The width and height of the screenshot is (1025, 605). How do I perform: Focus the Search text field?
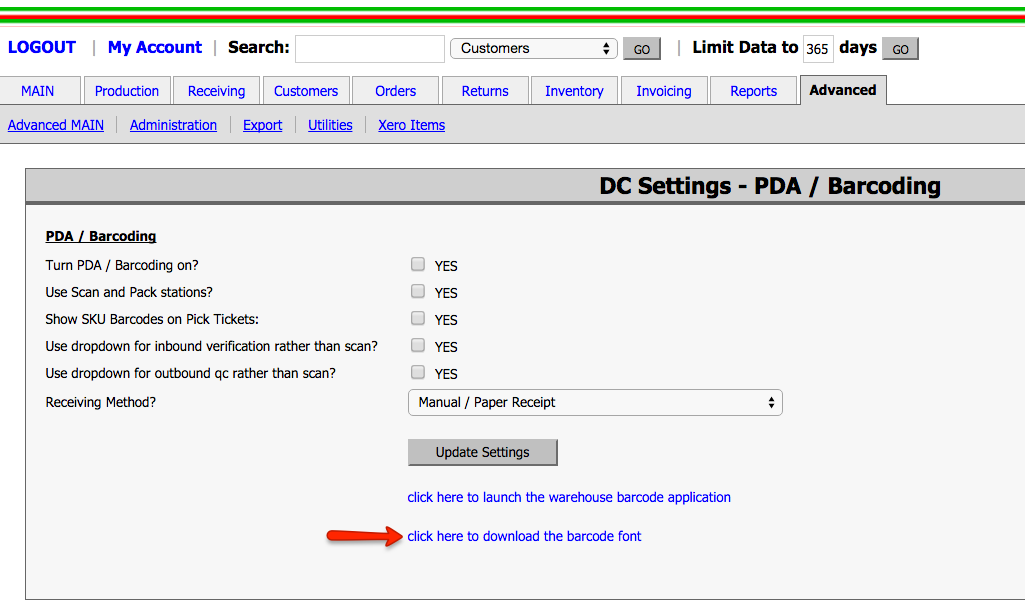click(370, 49)
